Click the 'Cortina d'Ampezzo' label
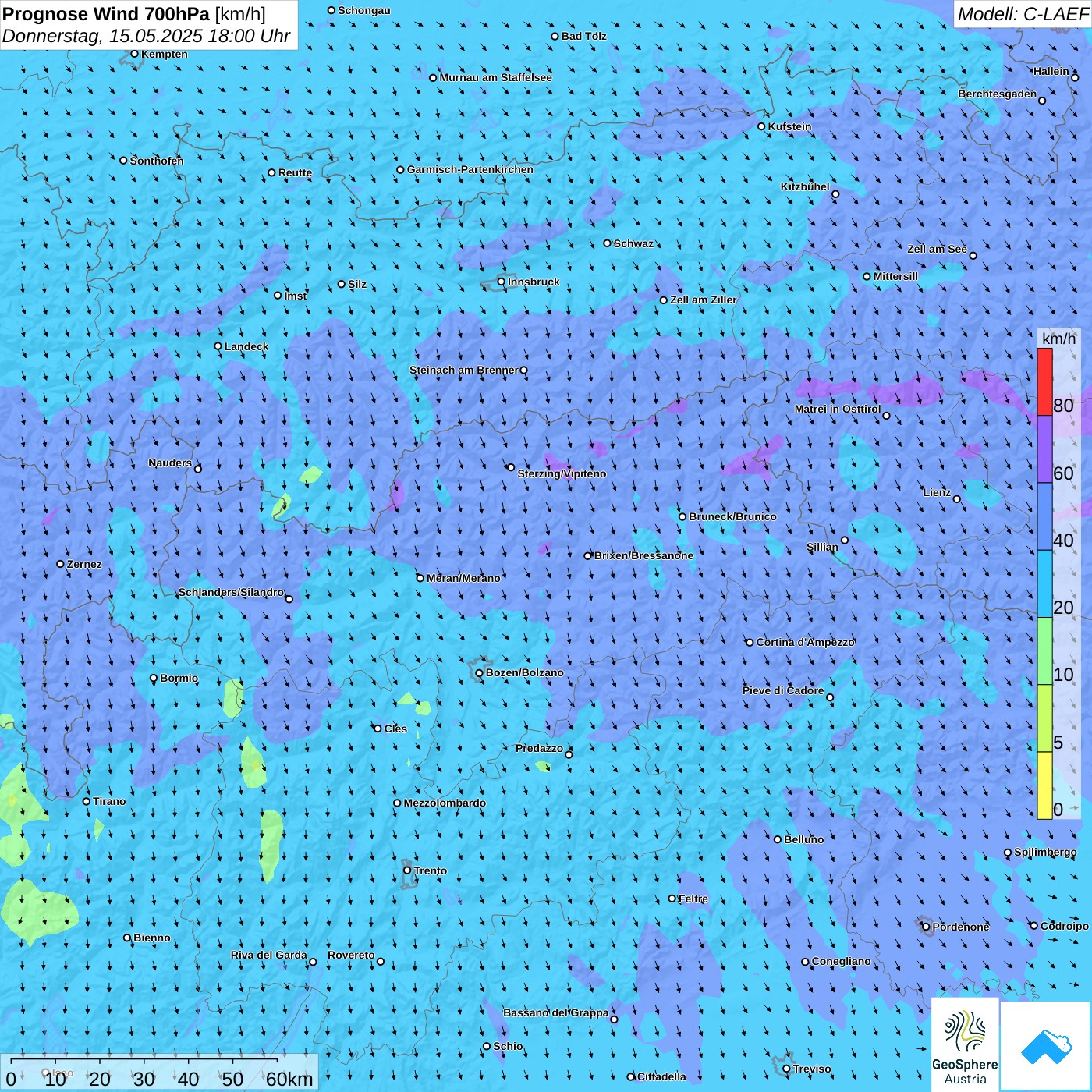 pos(806,642)
